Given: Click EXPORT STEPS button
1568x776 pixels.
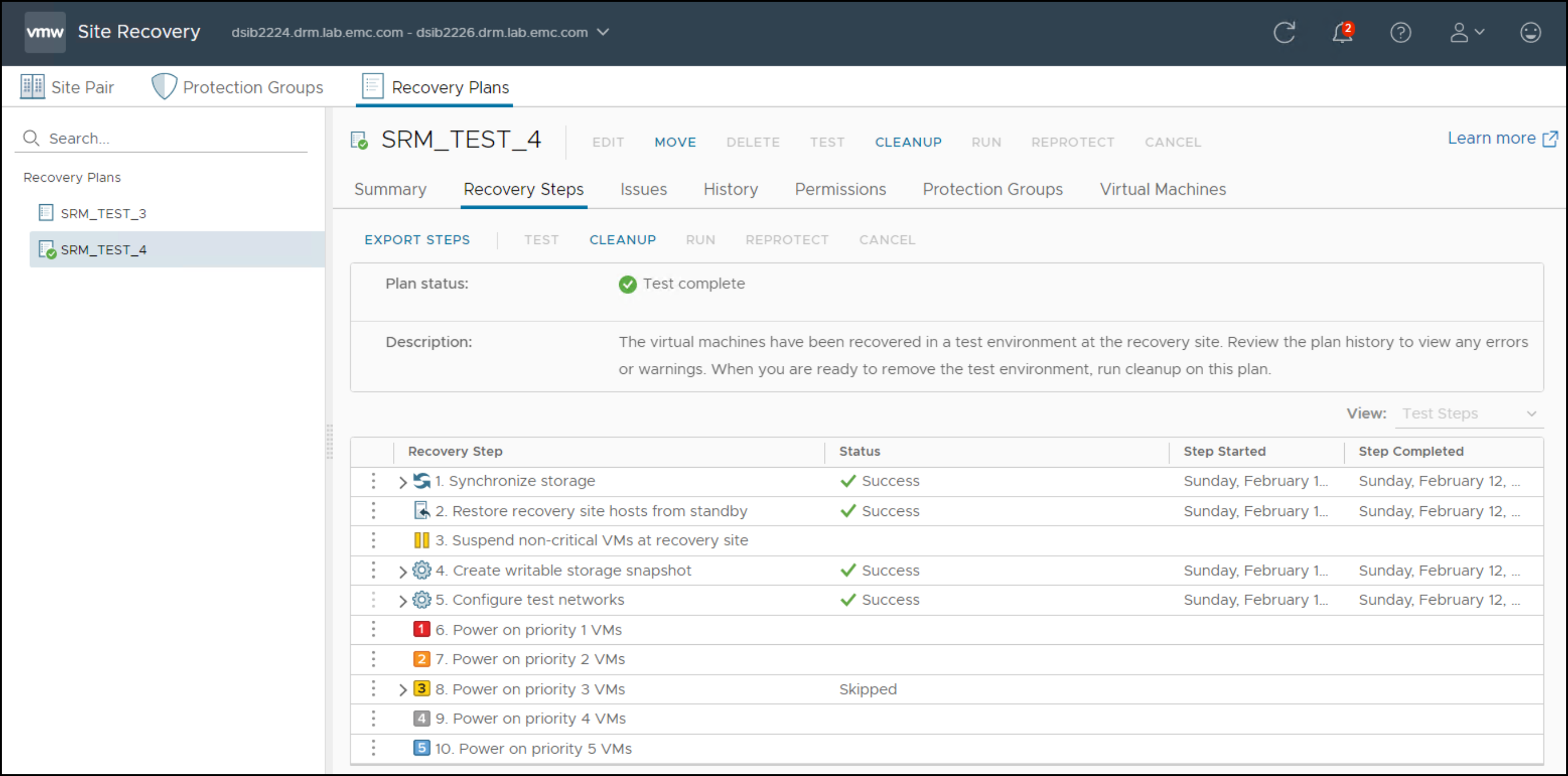Looking at the screenshot, I should pyautogui.click(x=417, y=240).
